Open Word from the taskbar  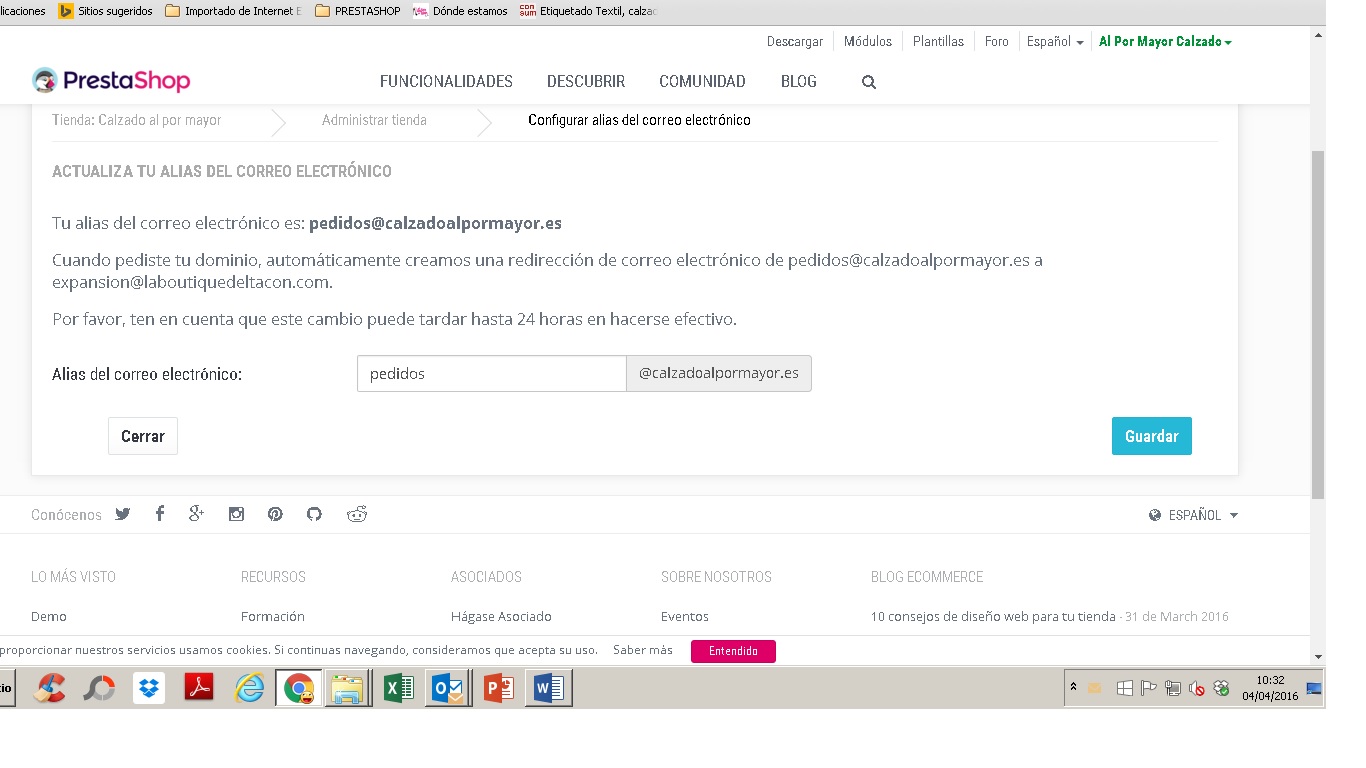549,688
